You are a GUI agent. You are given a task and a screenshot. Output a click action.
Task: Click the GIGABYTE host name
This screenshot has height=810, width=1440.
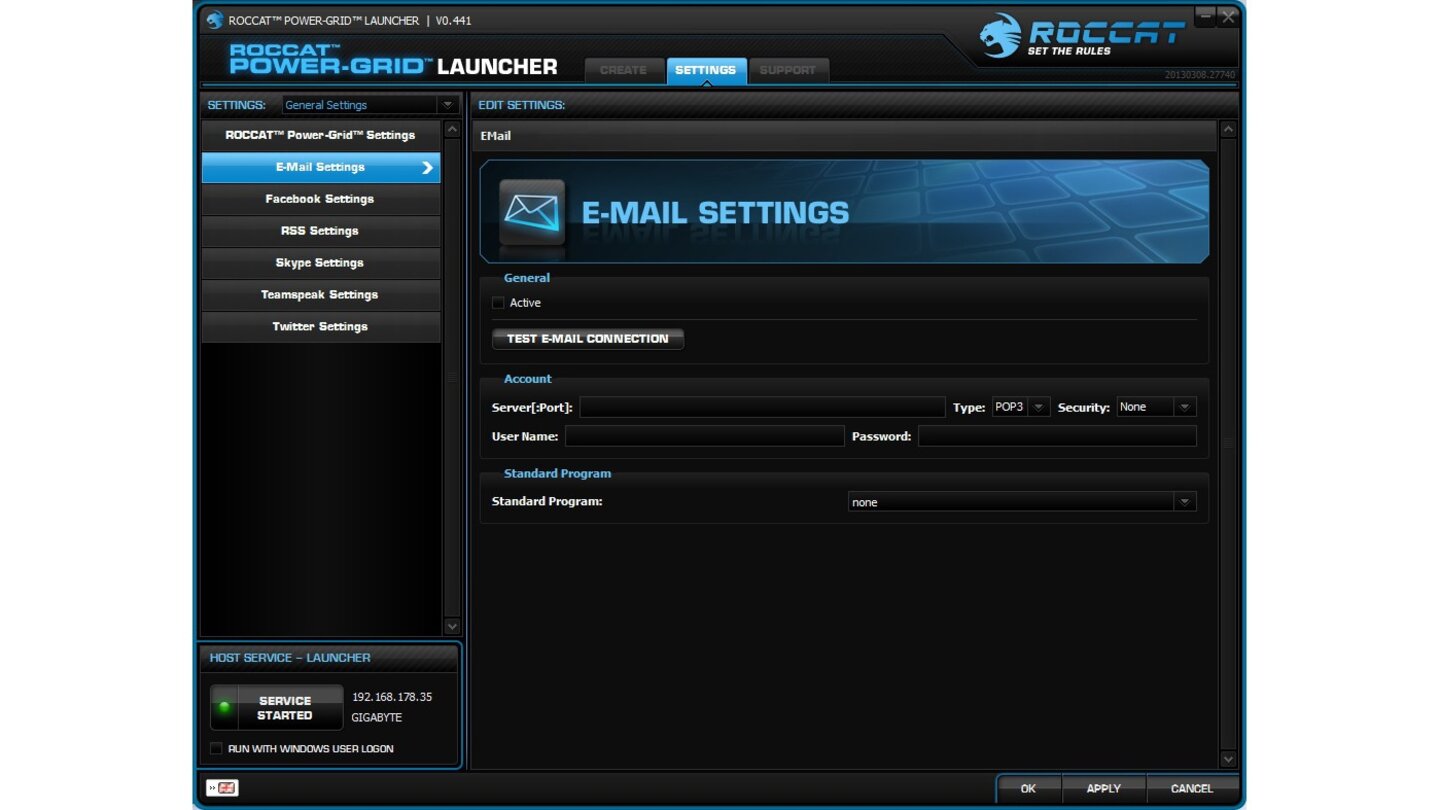point(376,718)
